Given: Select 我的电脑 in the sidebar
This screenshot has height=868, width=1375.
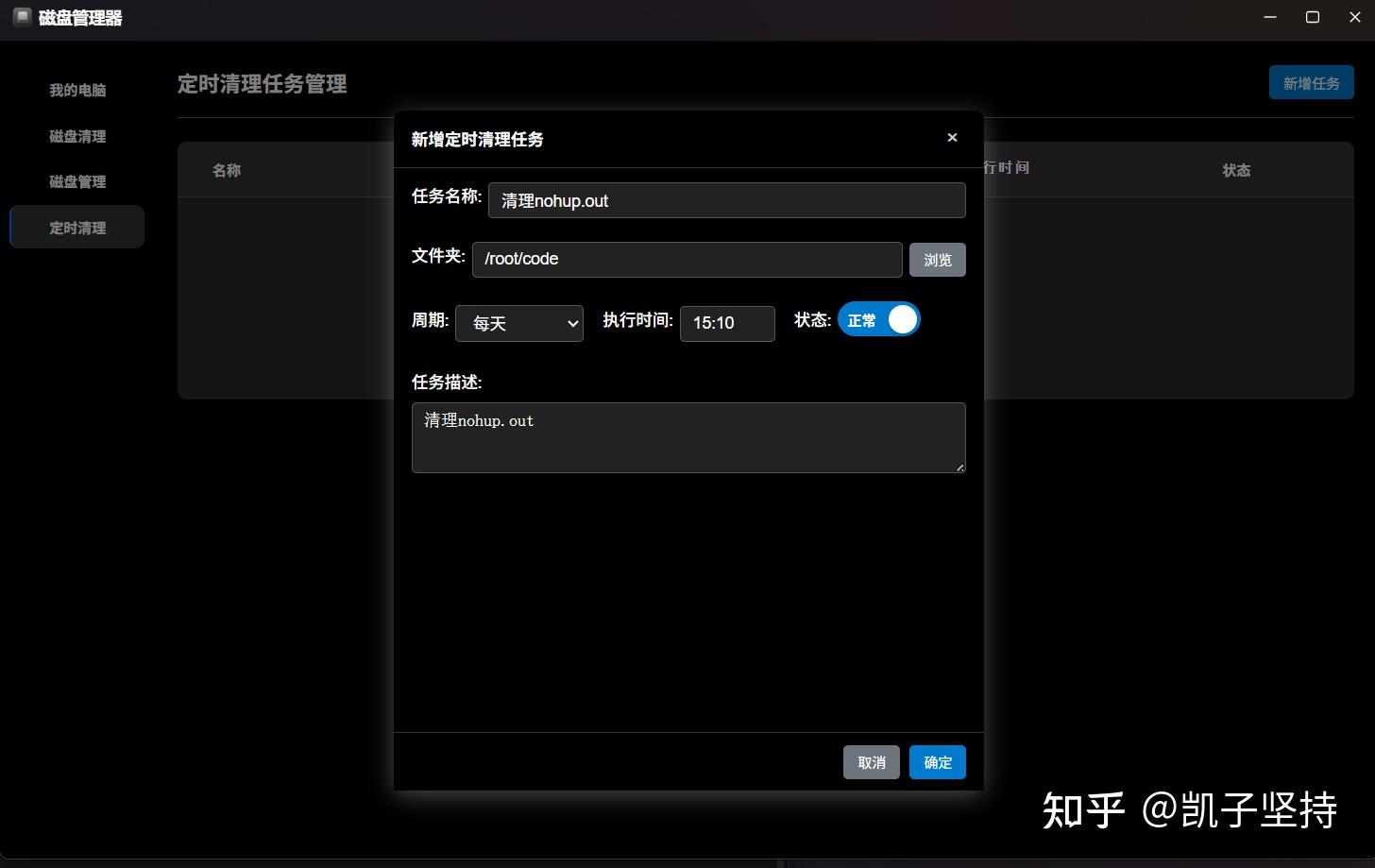Looking at the screenshot, I should click(x=77, y=90).
